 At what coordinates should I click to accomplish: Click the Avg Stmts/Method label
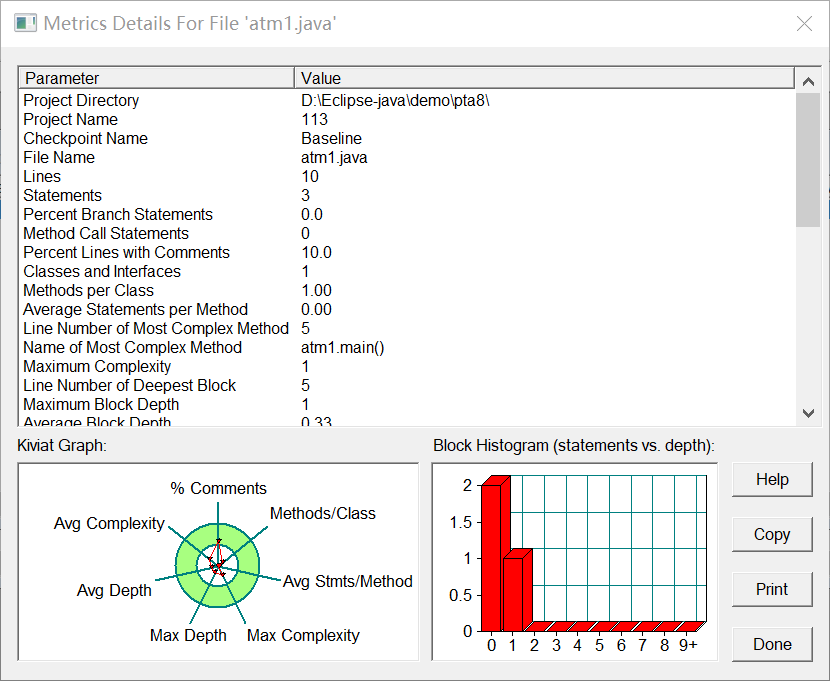[347, 582]
